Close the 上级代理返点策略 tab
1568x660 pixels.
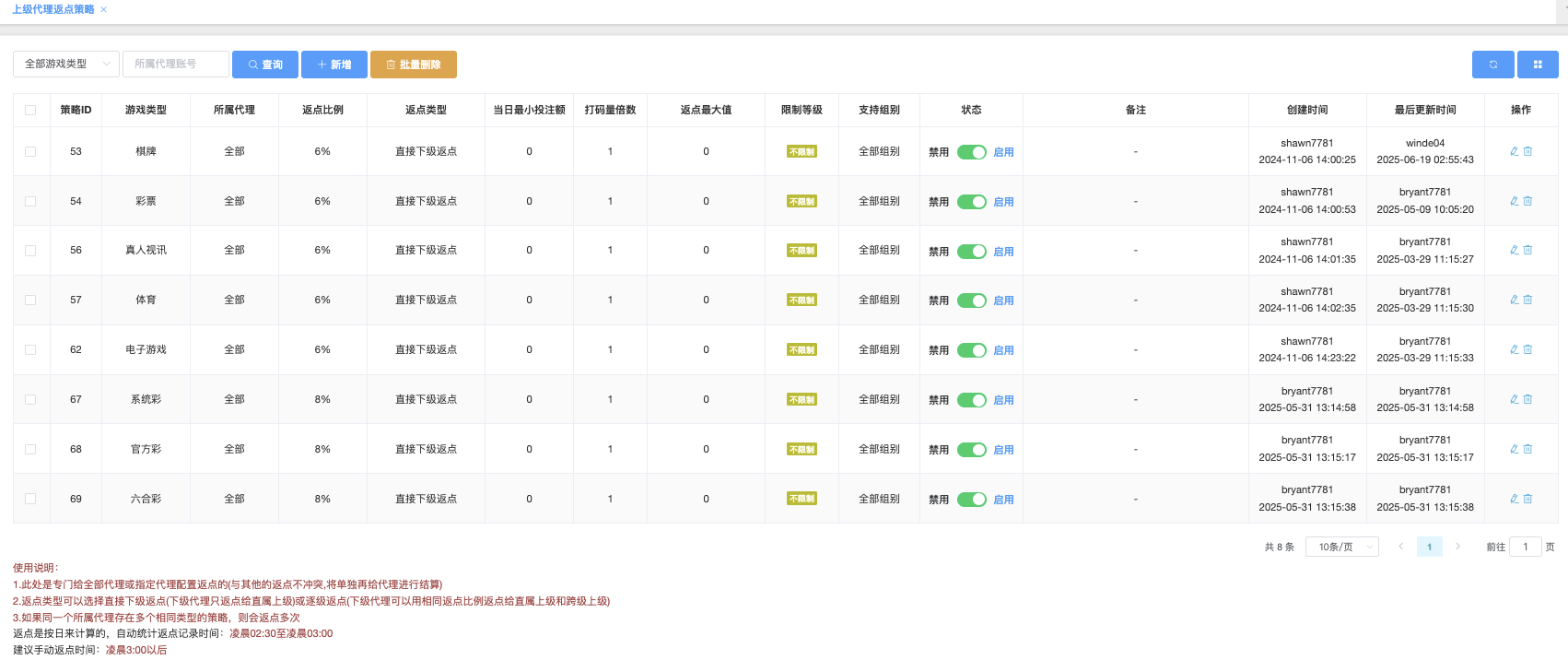(x=104, y=9)
